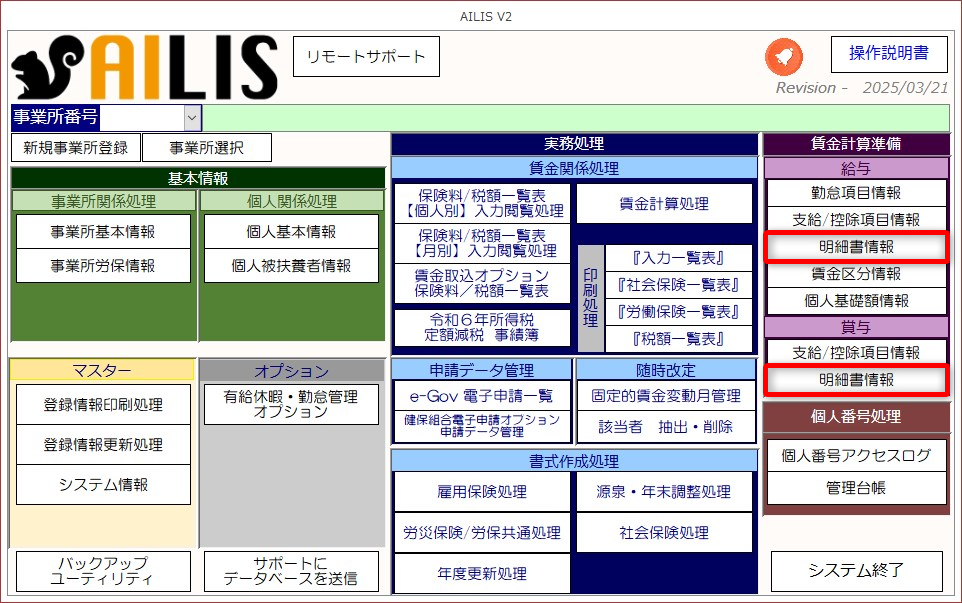Screen dimensions: 962x603
Task: Expand the 事業所番号 dropdown arrow
Action: pyautogui.click(x=192, y=118)
